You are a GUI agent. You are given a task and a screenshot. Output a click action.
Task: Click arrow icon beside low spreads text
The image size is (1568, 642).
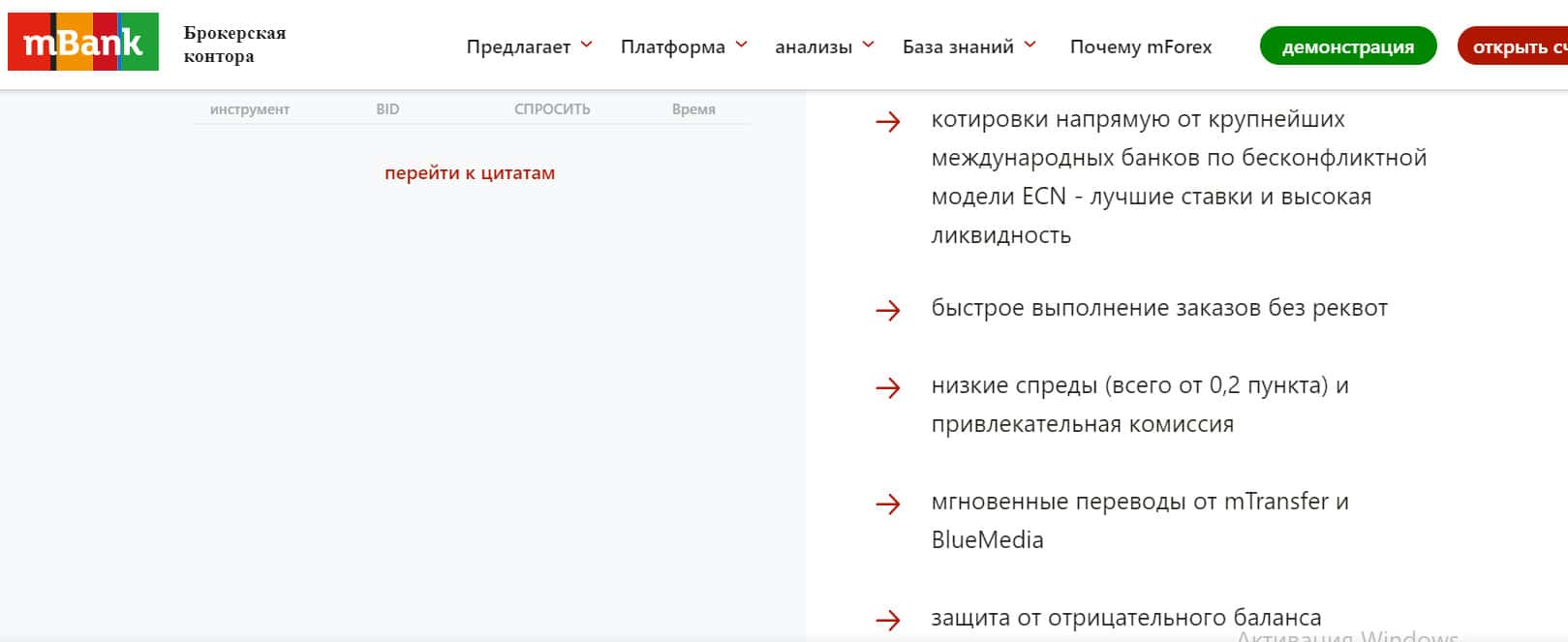tap(888, 387)
